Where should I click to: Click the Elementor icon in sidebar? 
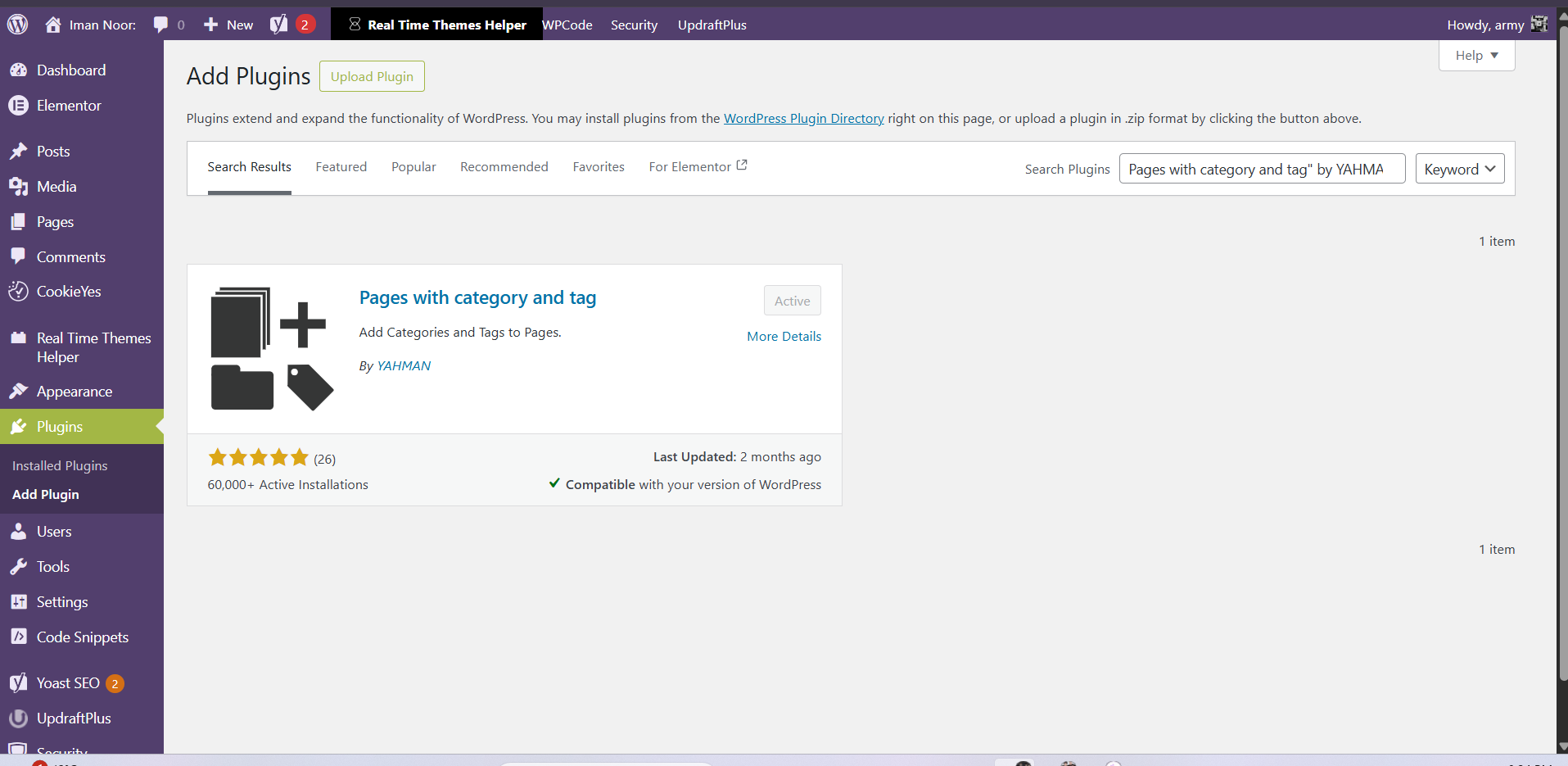pyautogui.click(x=18, y=106)
